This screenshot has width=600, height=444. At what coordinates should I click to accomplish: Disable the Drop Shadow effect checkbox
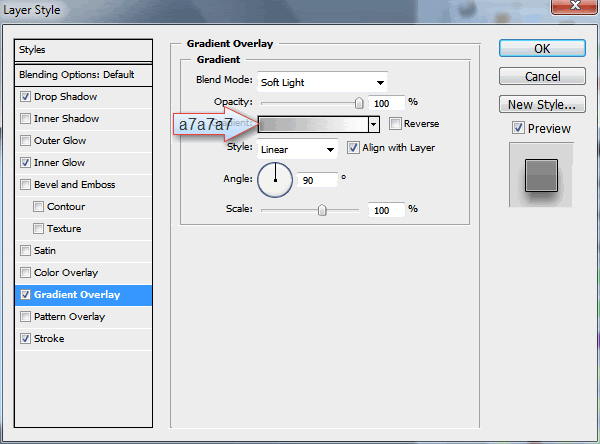(x=26, y=97)
